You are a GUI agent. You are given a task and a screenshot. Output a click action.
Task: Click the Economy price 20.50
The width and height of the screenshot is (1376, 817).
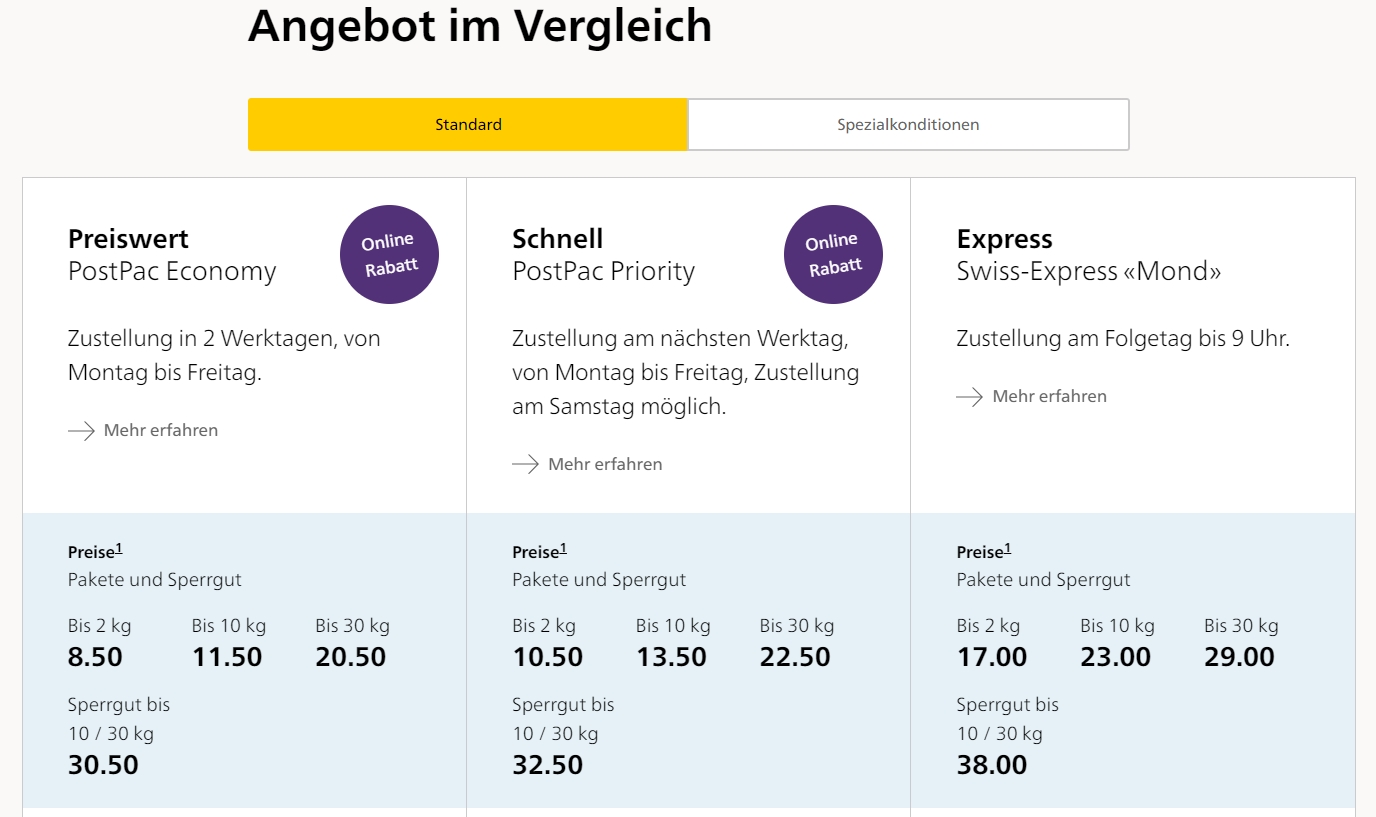click(x=351, y=657)
